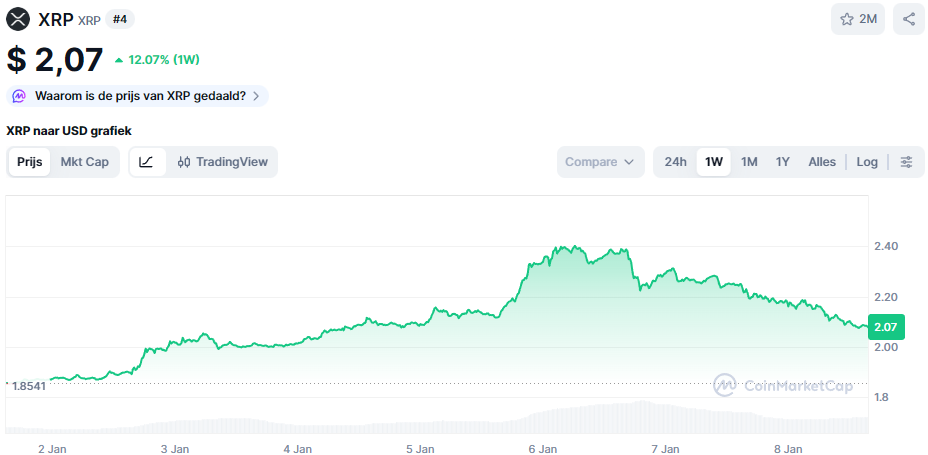Expand the Compare dropdown
Screen dimensions: 928x455
point(600,162)
